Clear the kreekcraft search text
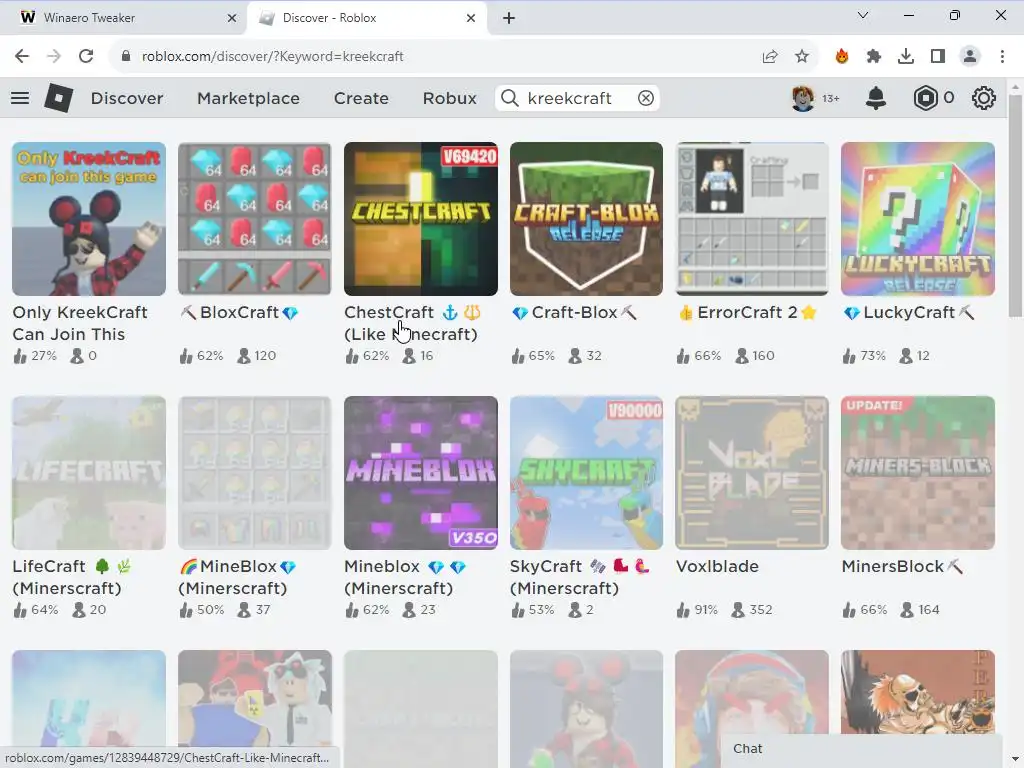This screenshot has height=768, width=1024. tap(645, 98)
